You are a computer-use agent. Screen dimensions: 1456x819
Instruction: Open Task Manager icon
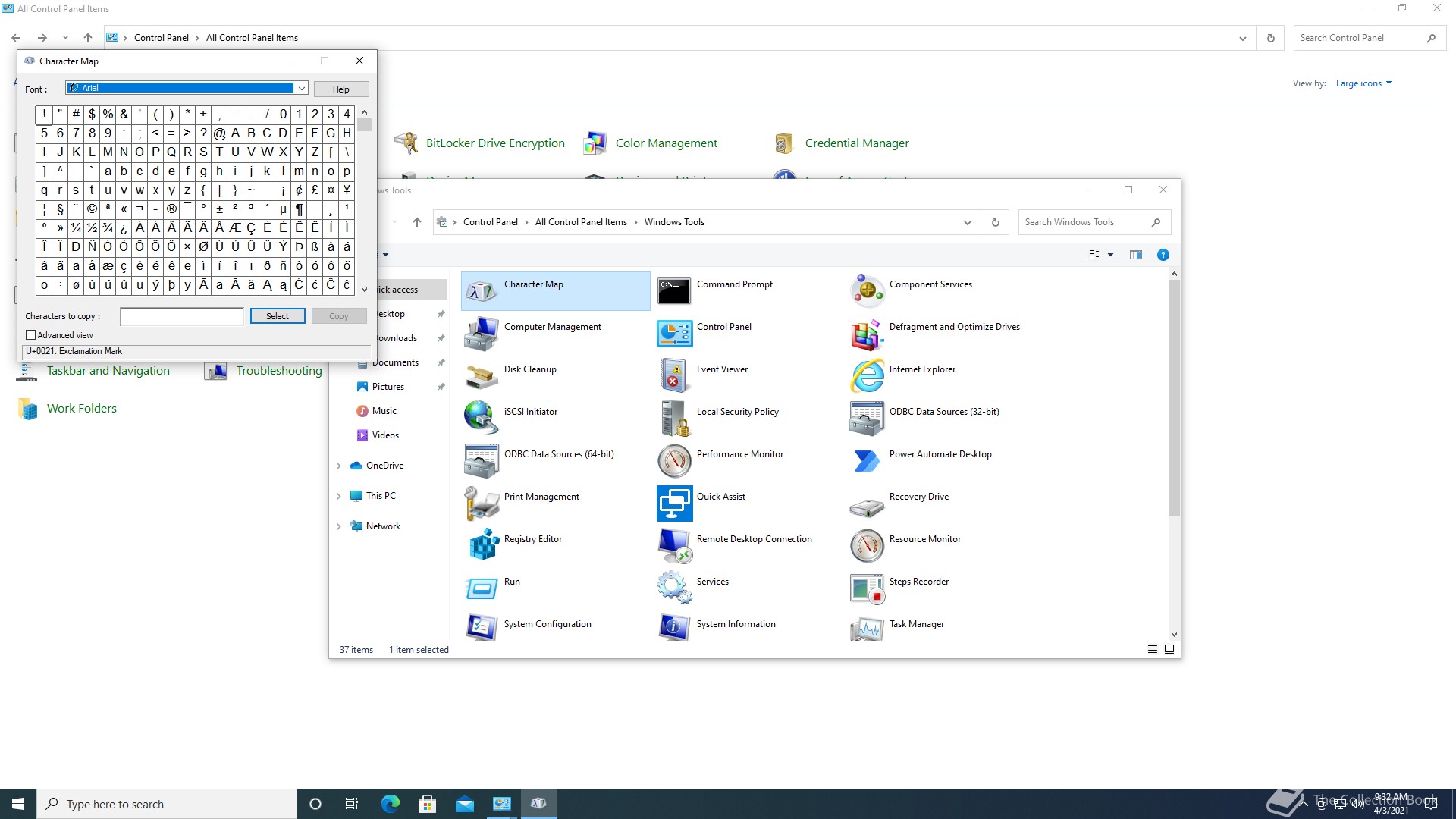(867, 628)
